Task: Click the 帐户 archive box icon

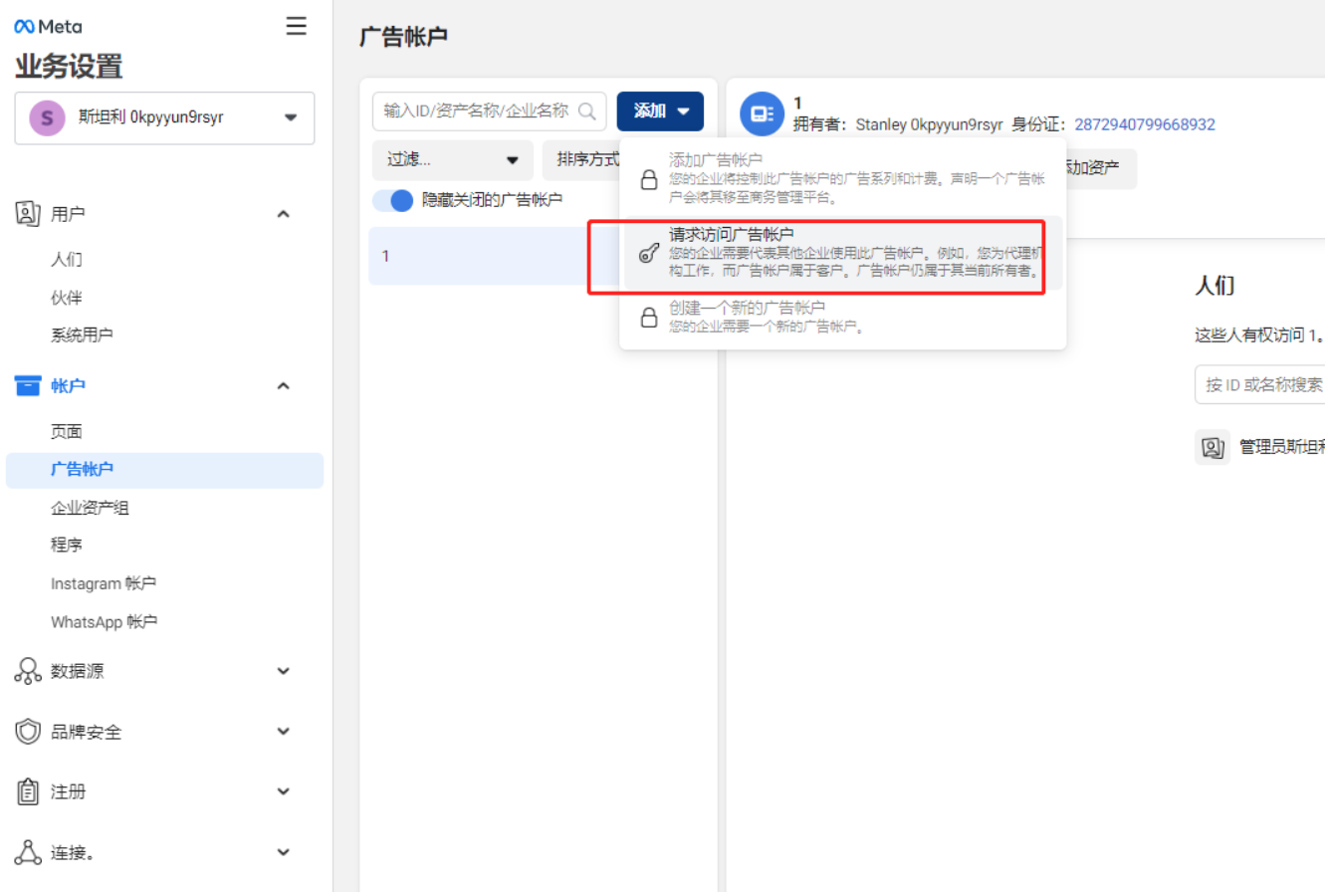Action: 28,386
